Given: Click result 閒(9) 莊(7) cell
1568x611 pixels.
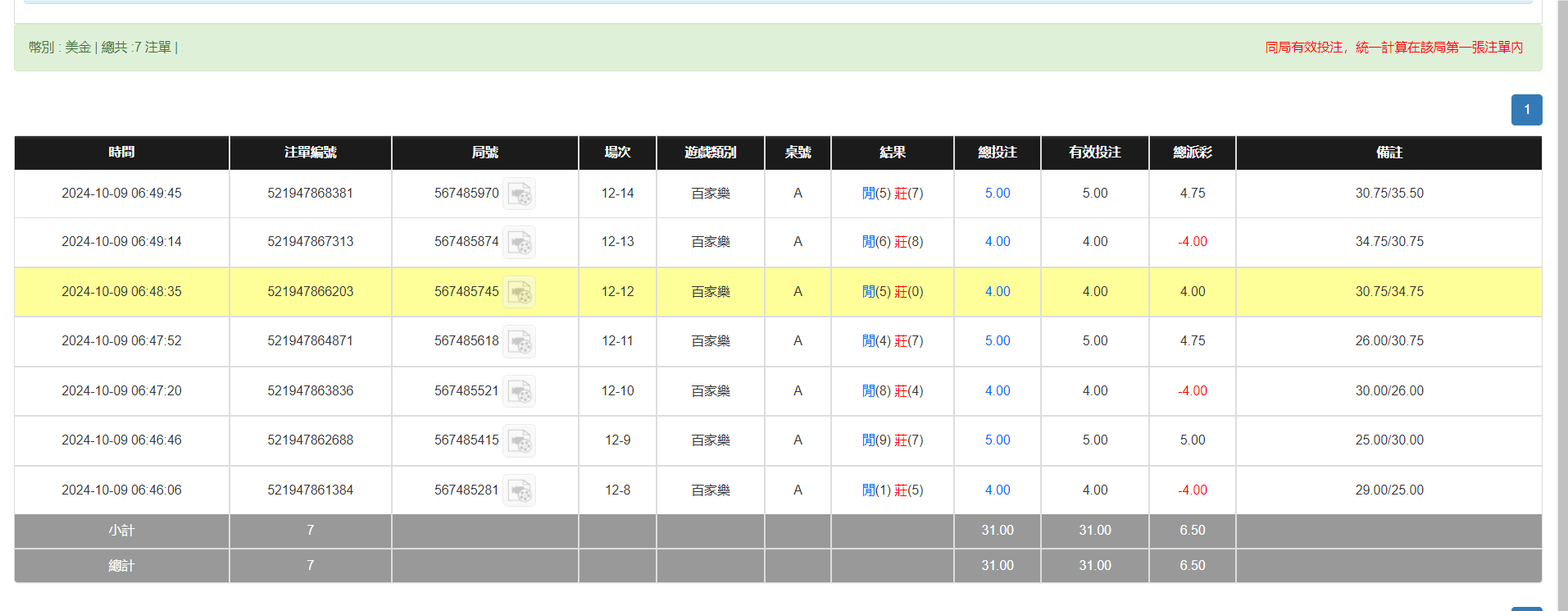Looking at the screenshot, I should pyautogui.click(x=892, y=440).
